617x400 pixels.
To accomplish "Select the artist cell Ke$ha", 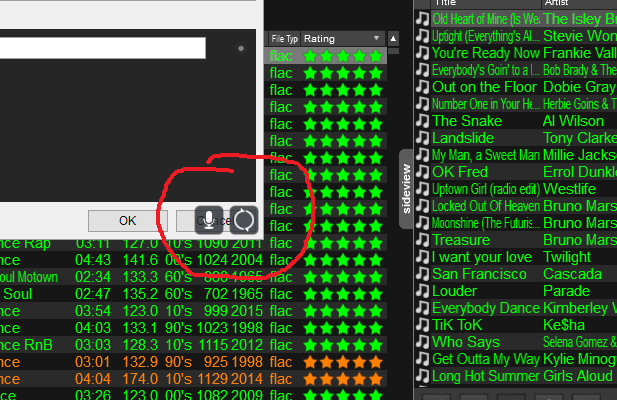I will 563,325.
